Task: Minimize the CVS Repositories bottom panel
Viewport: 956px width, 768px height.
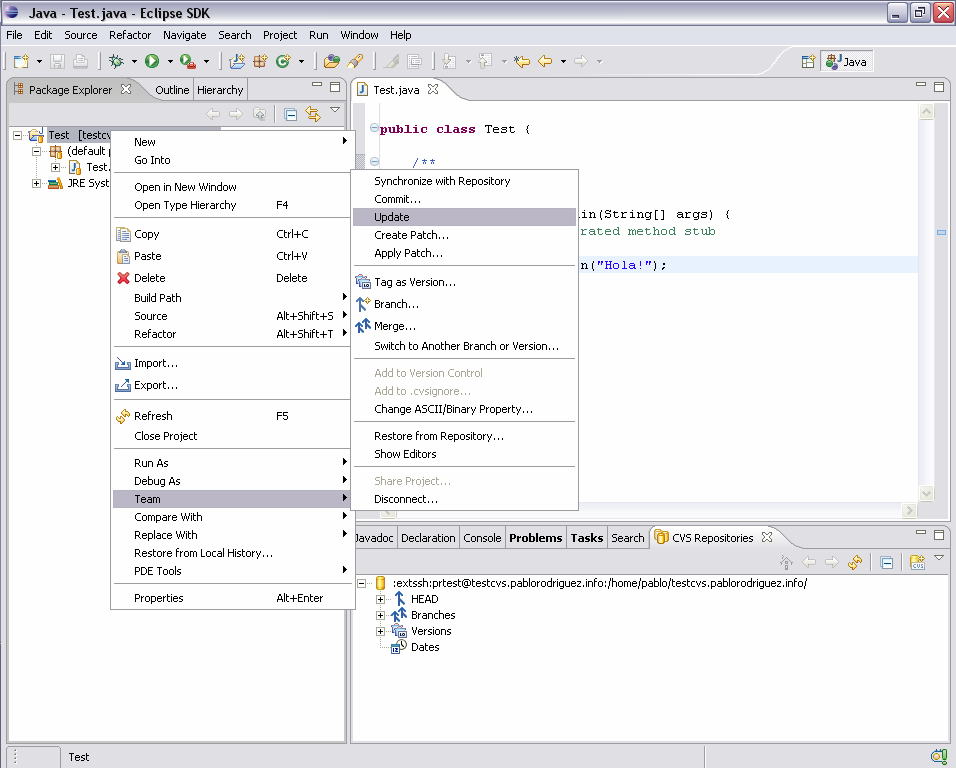Action: [x=921, y=533]
